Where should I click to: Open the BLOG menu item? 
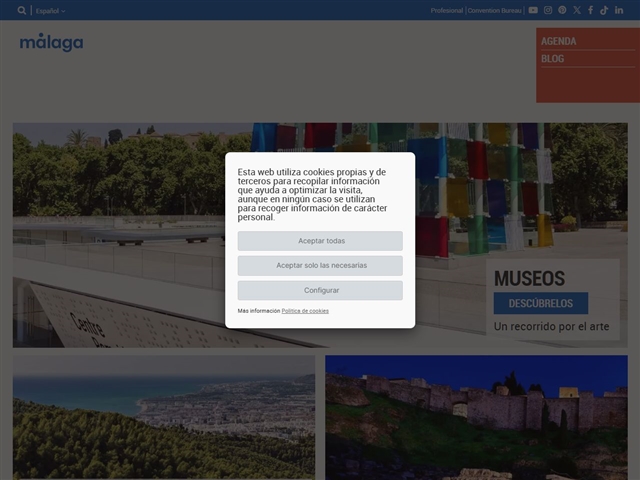[x=552, y=59]
